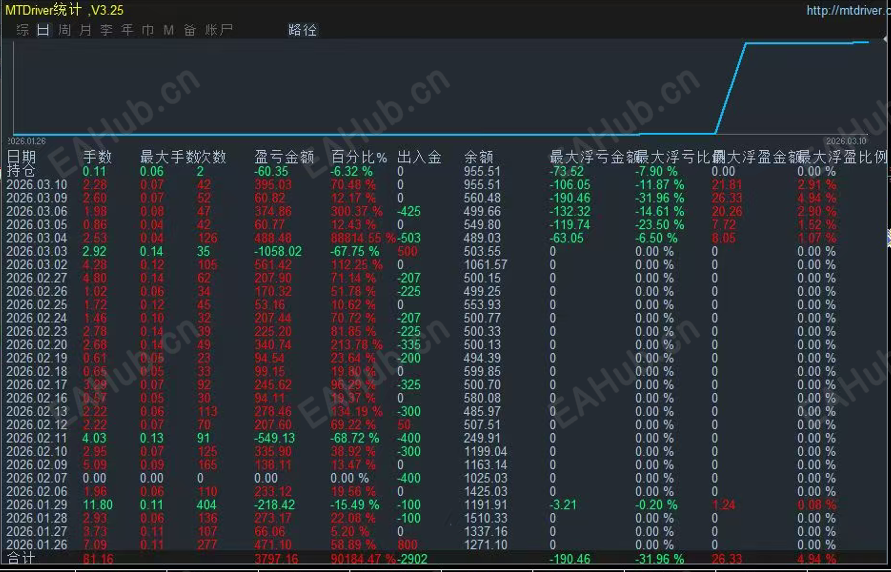Select the 持仓 holdings row label

(x=21, y=170)
